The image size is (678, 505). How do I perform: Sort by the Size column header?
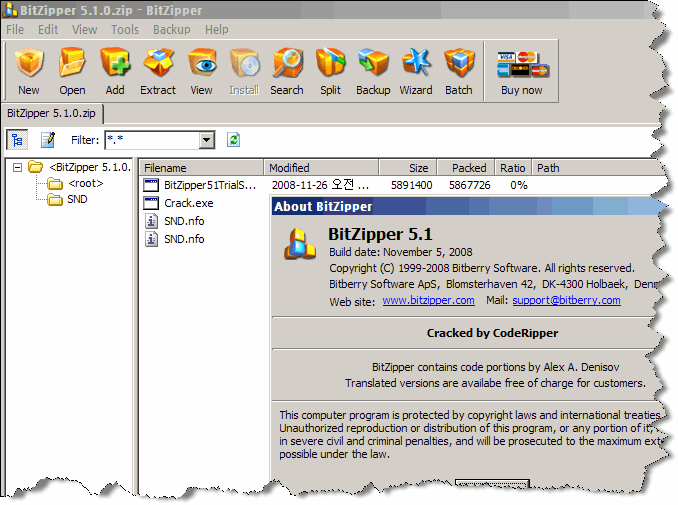pyautogui.click(x=408, y=168)
